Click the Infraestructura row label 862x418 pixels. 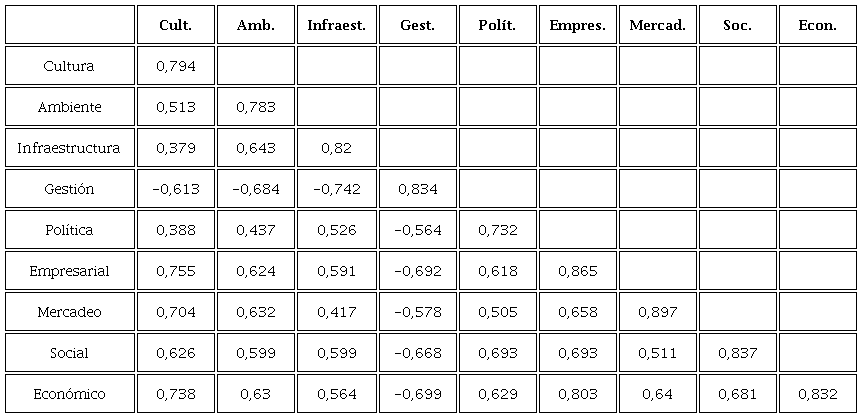point(69,148)
